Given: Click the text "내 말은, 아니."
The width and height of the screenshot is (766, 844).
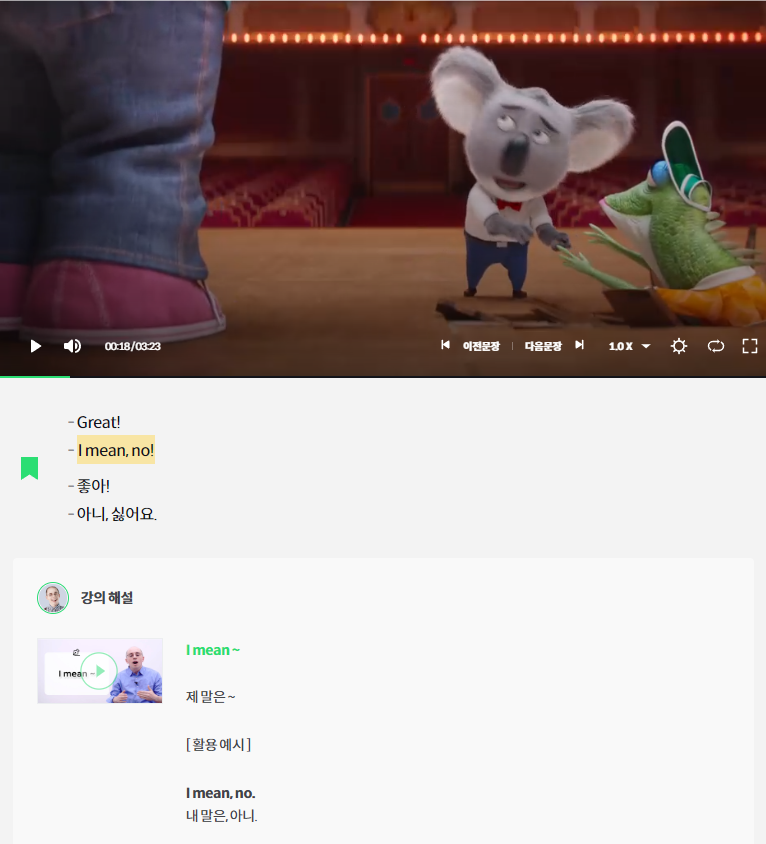Looking at the screenshot, I should coord(222,816).
